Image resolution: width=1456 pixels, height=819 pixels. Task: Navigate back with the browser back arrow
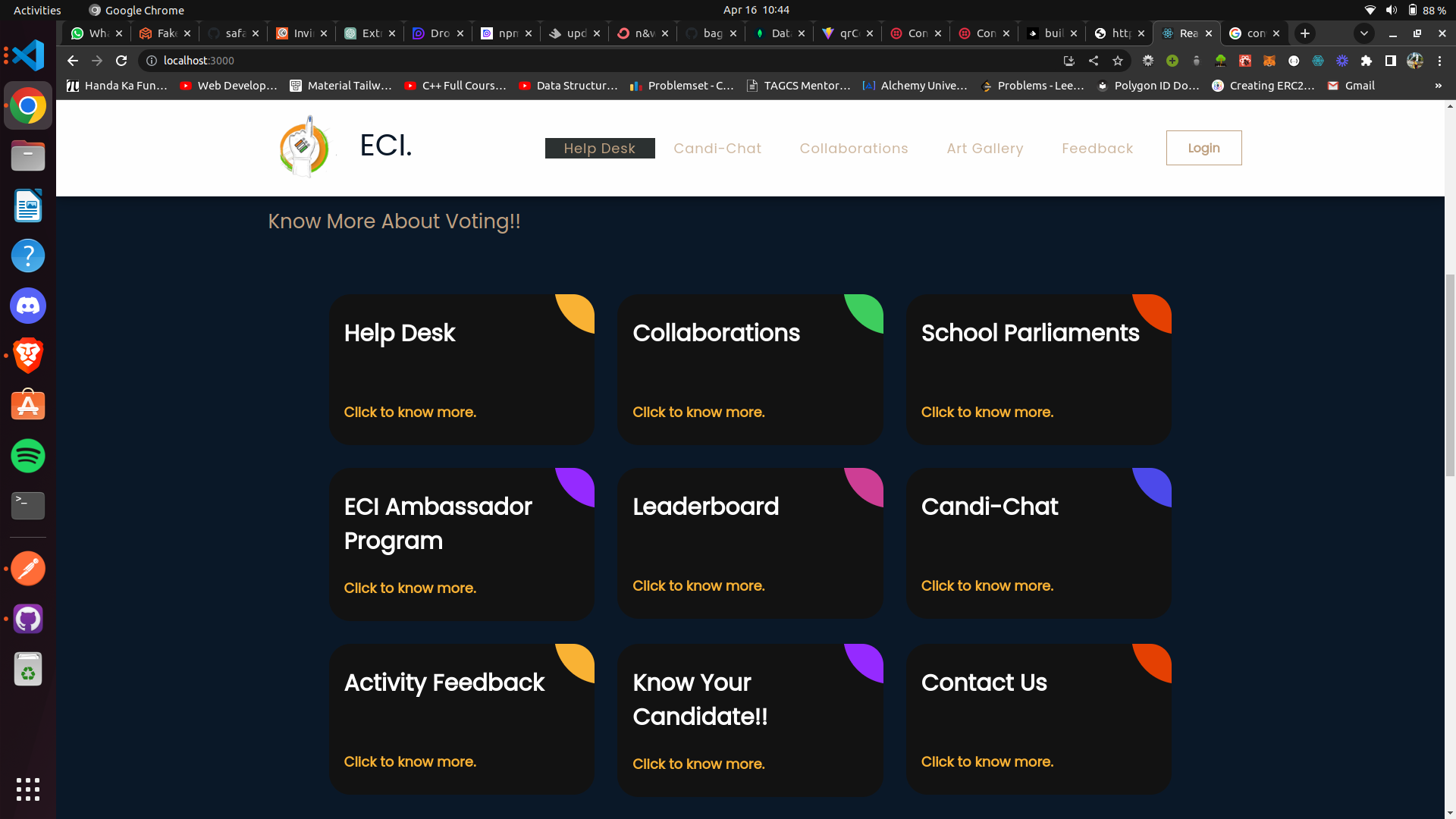pyautogui.click(x=72, y=61)
